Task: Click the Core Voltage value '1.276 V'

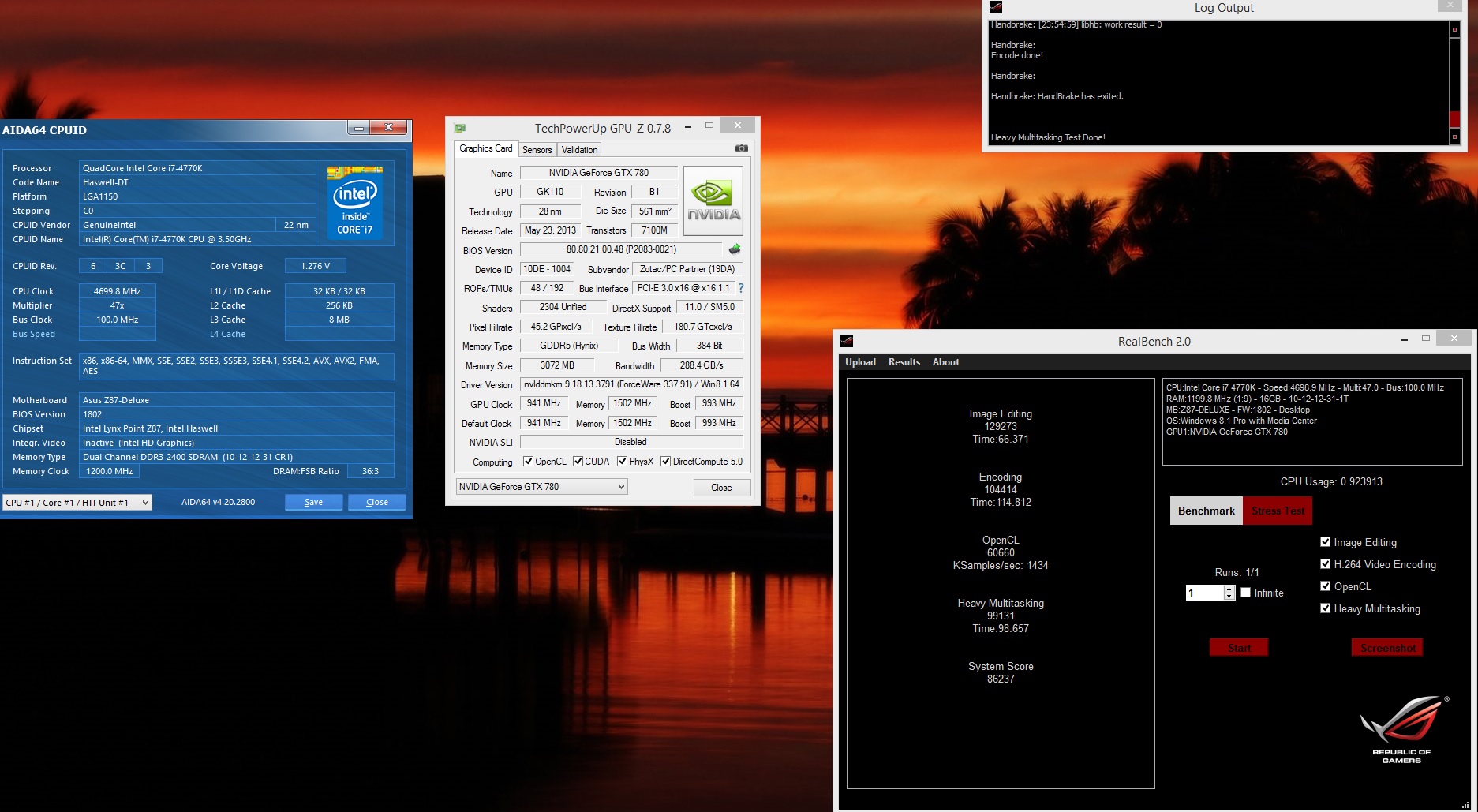Action: tap(315, 266)
